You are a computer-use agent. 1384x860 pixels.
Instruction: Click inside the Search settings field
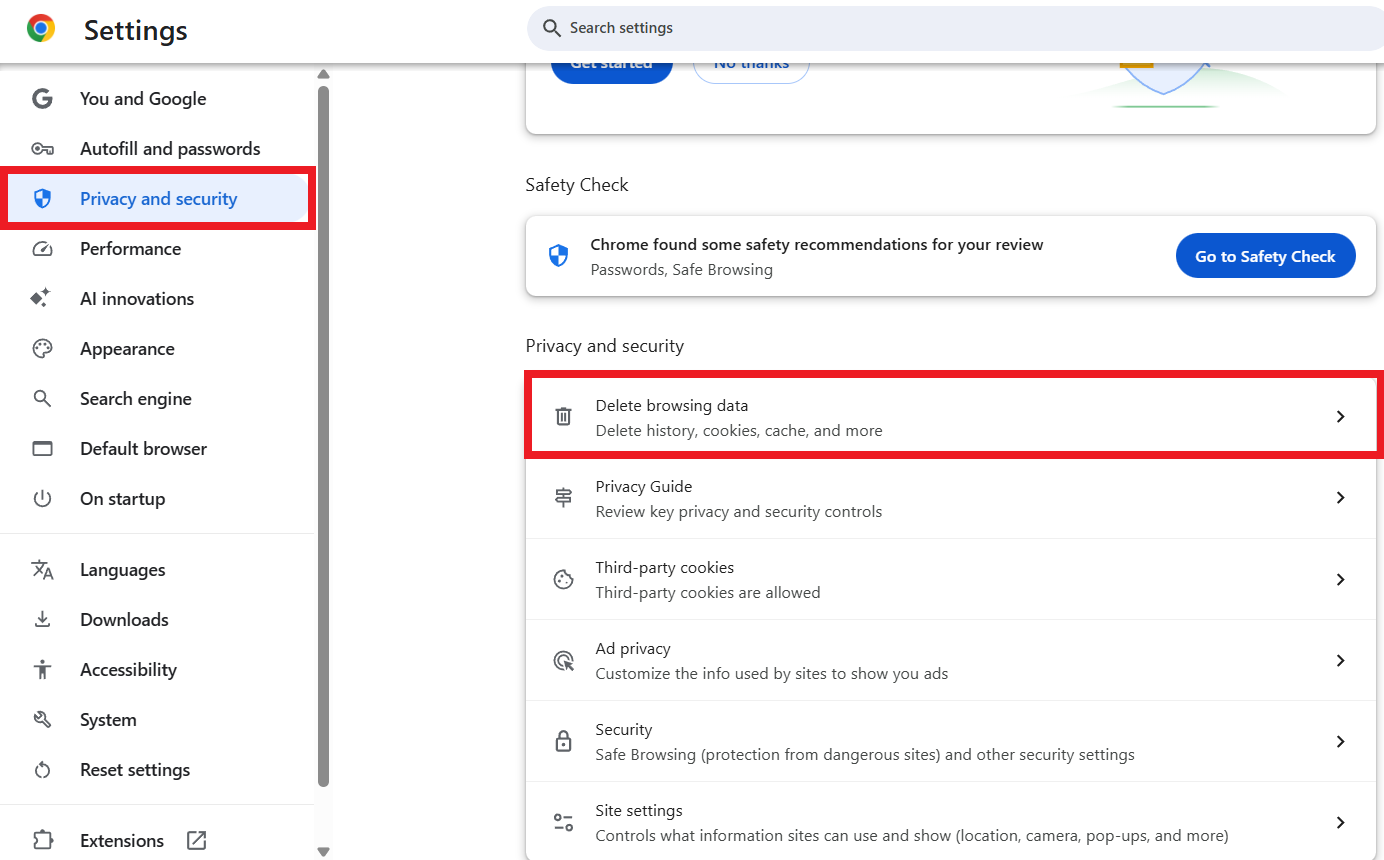952,28
